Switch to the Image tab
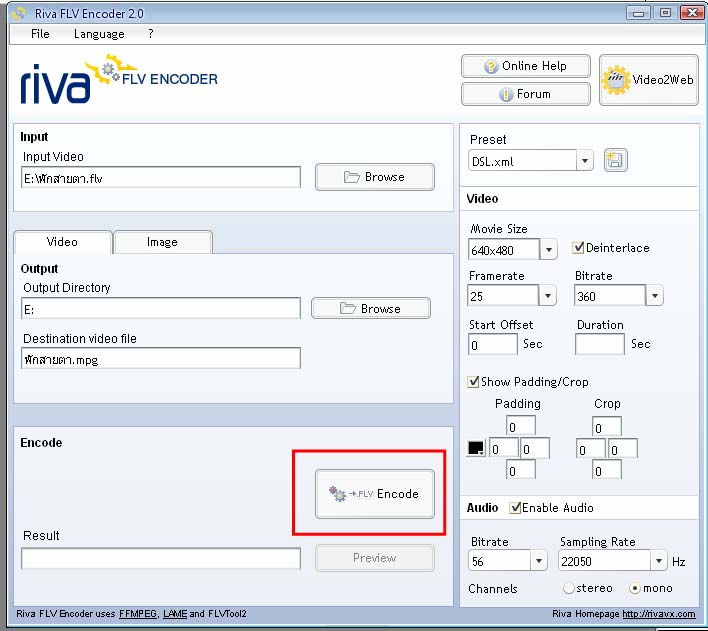Screen dimensions: 708x631 163,242
